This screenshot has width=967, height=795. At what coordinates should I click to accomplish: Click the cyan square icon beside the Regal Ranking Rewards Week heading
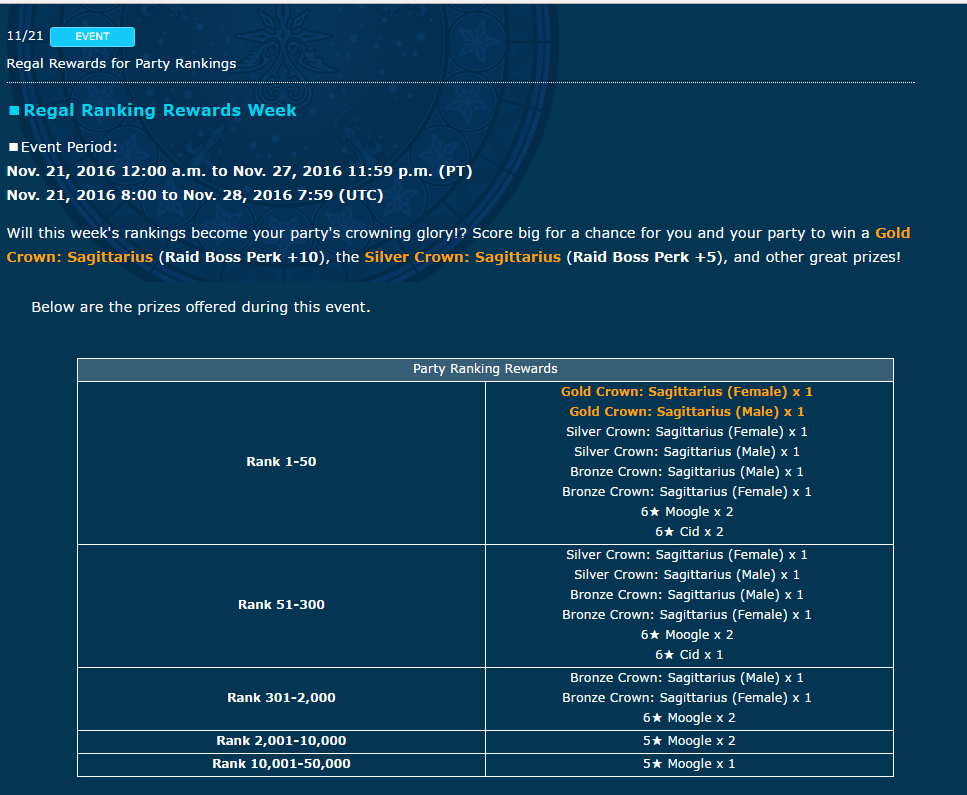coord(14,111)
